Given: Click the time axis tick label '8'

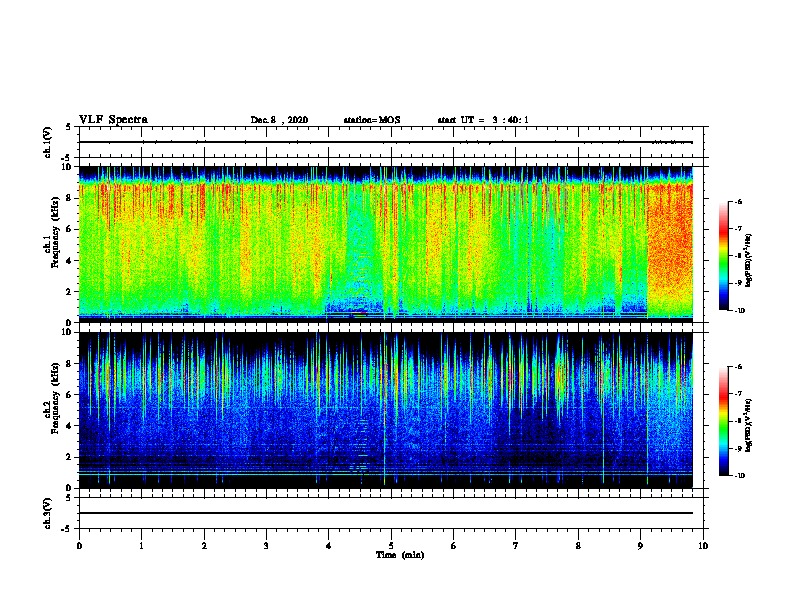Looking at the screenshot, I should [578, 546].
